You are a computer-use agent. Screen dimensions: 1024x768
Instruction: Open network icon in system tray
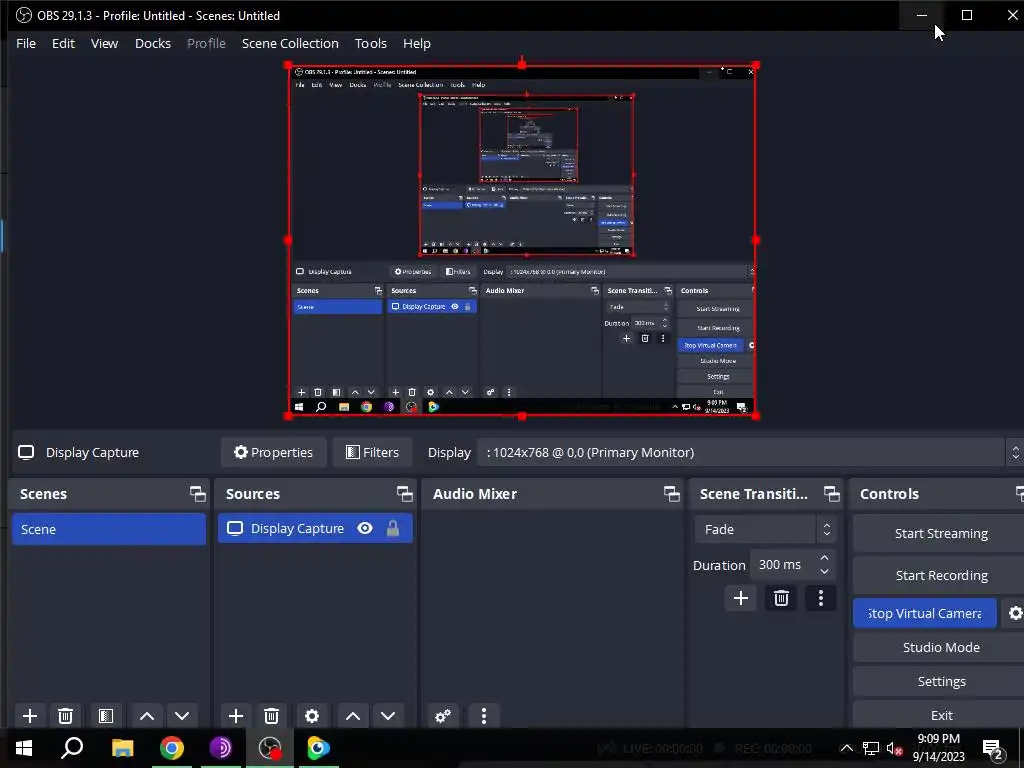(871, 748)
